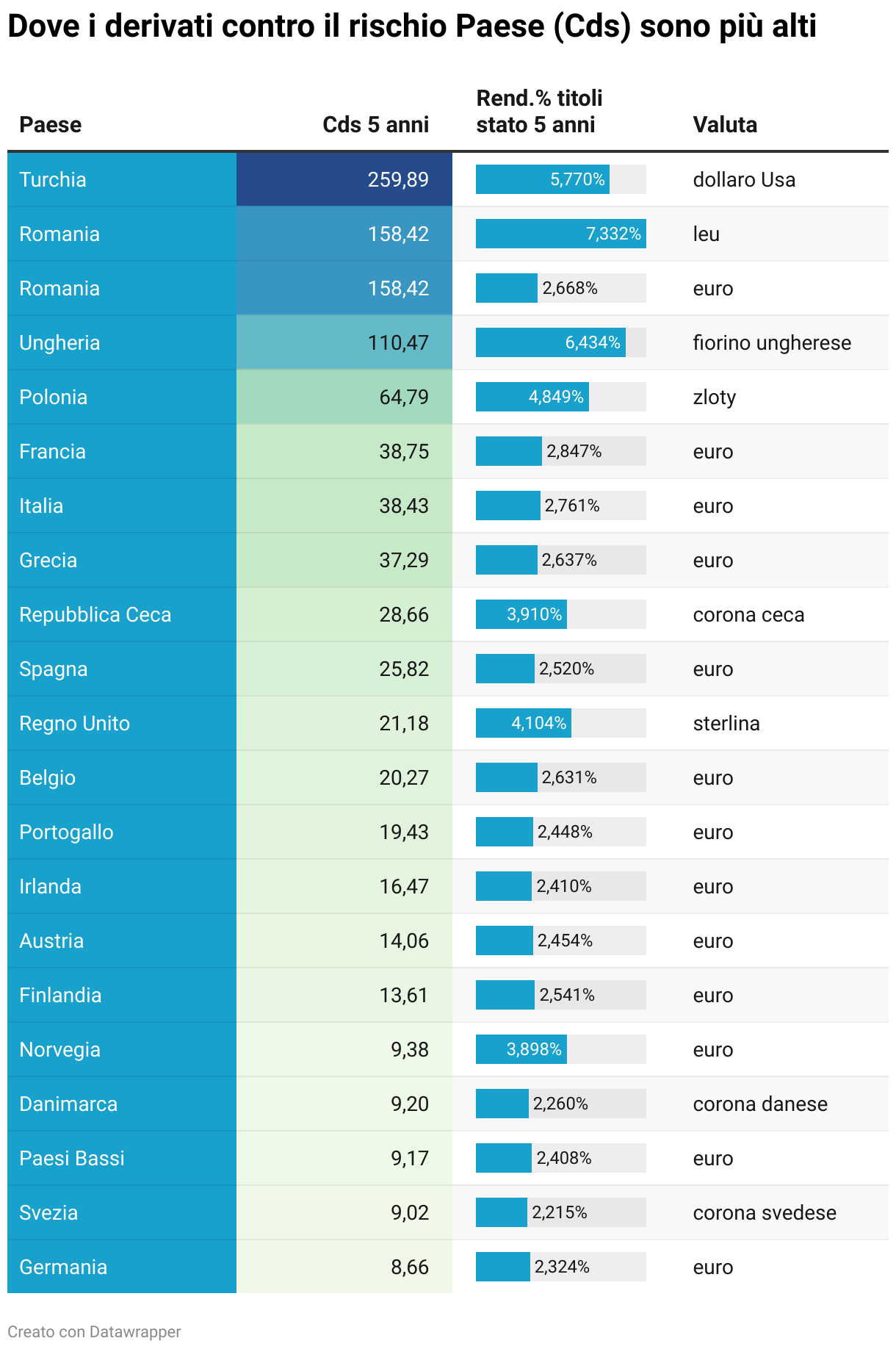
Task: Select the 38,75 Cds value for Francia
Action: (403, 451)
